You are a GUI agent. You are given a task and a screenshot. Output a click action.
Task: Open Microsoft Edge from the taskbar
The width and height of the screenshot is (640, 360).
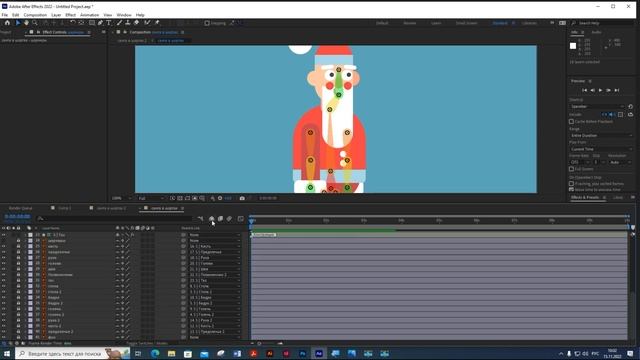pos(155,353)
